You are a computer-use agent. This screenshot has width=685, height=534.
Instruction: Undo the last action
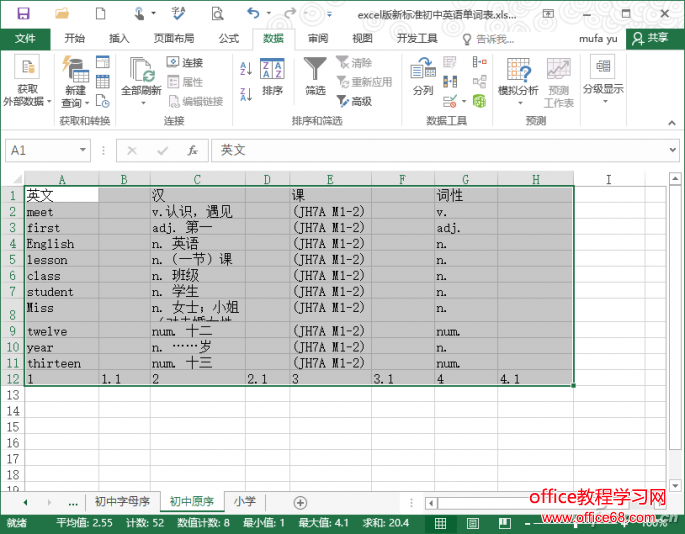pyautogui.click(x=253, y=13)
